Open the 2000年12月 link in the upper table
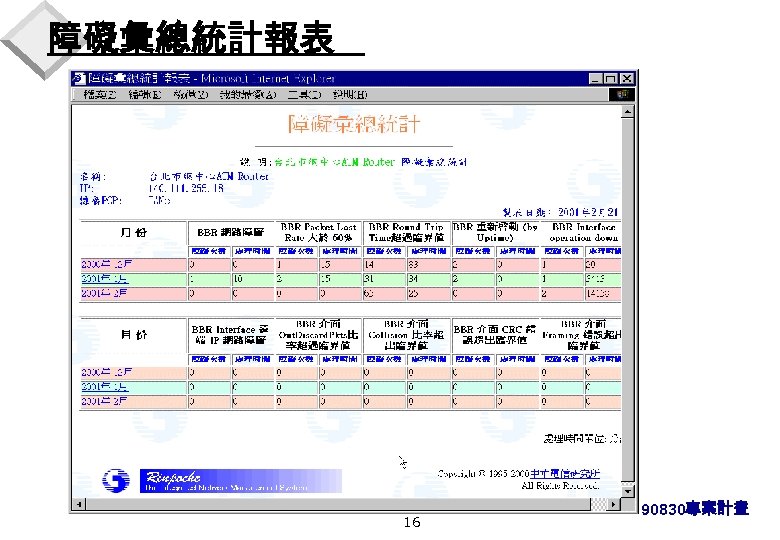Image resolution: width=780 pixels, height=540 pixels. click(x=106, y=264)
